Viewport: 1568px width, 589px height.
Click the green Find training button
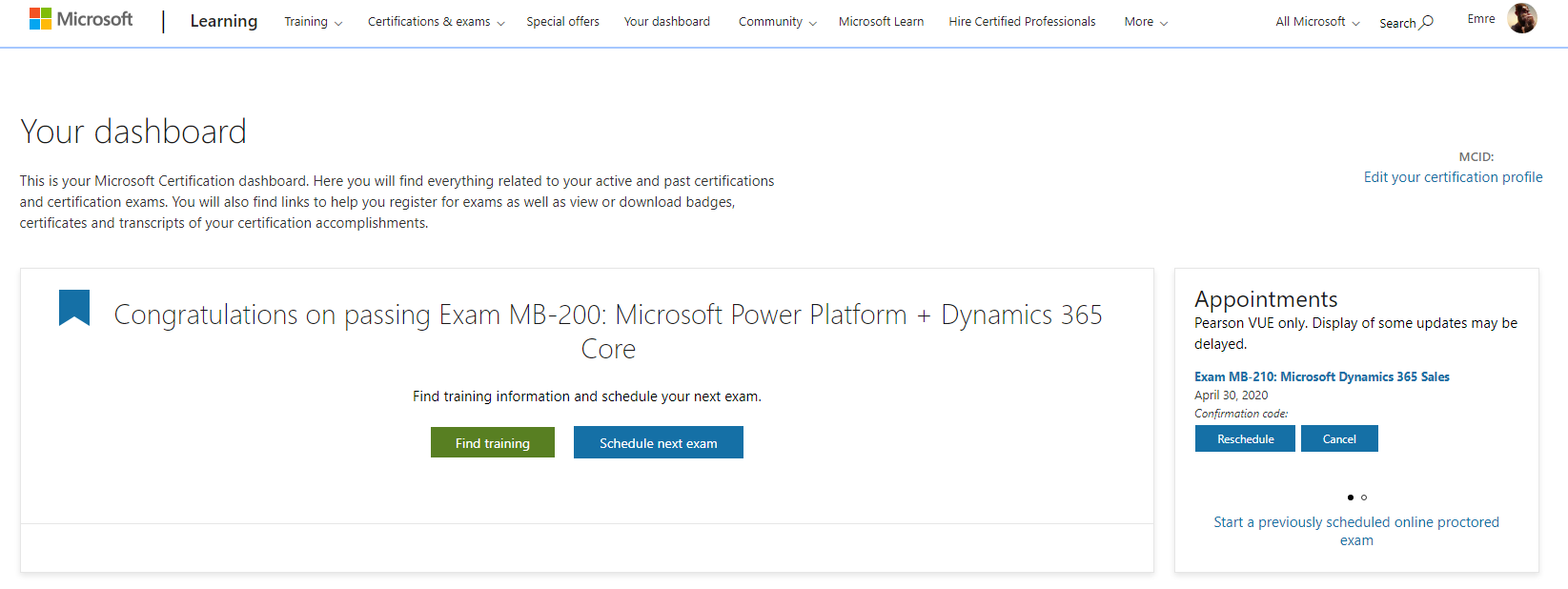492,443
